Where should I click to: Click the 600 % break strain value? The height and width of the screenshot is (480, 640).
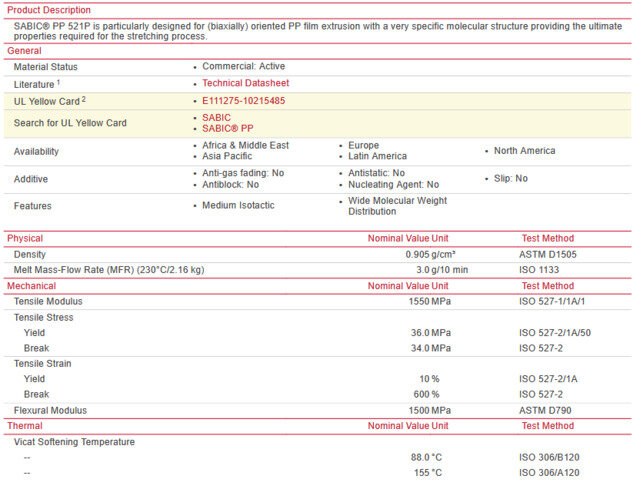point(427,395)
